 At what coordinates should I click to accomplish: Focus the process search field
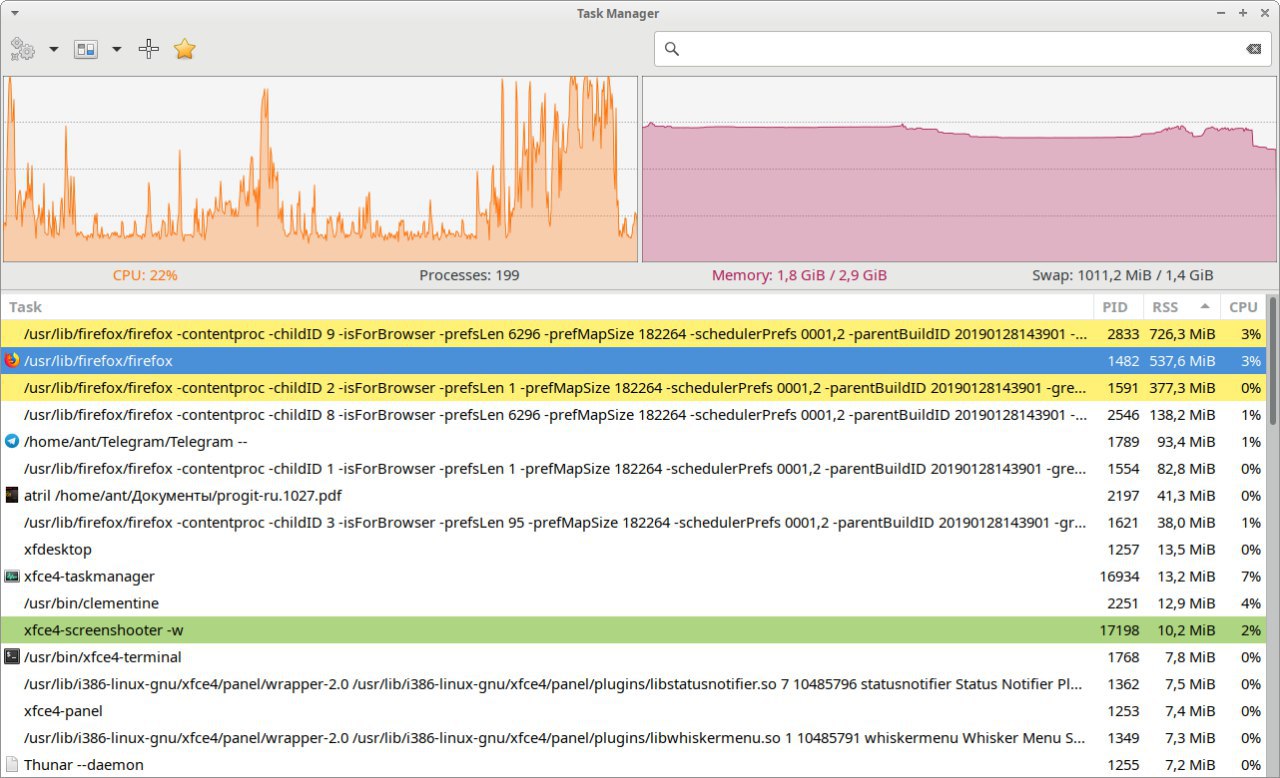pyautogui.click(x=962, y=49)
